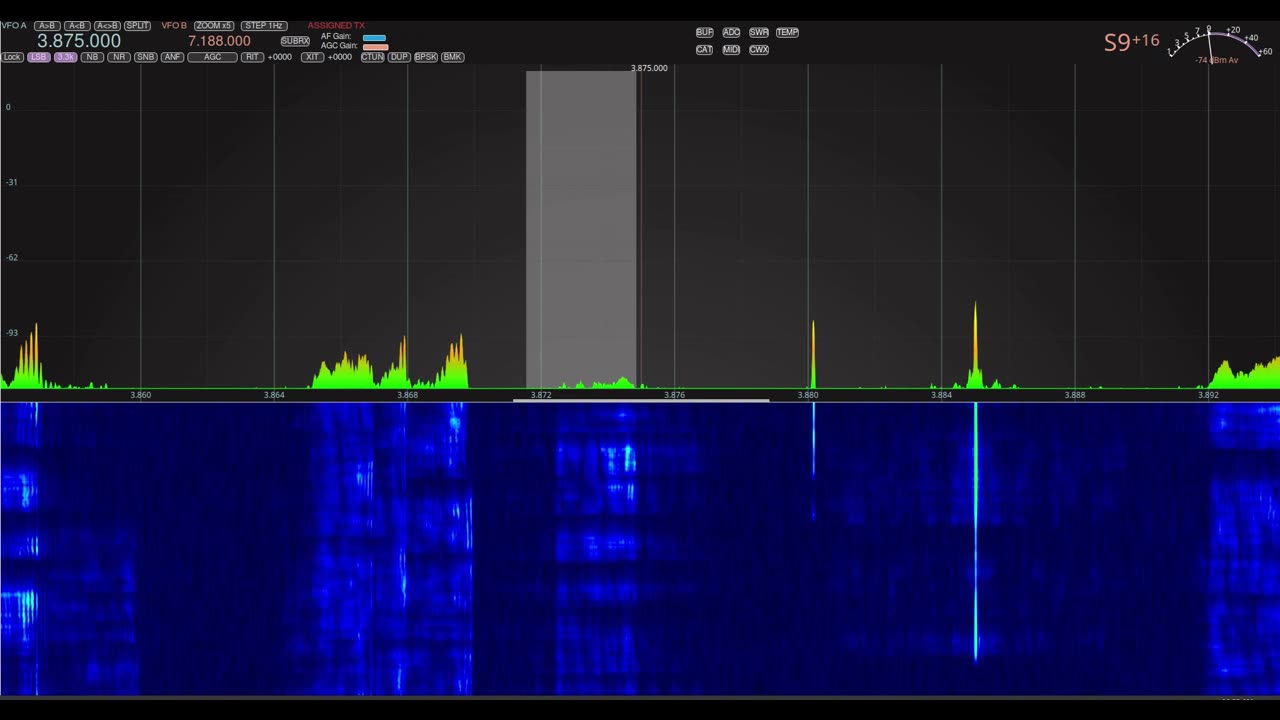Viewport: 1280px width, 720px height.
Task: Click the 3.860 frequency scale label
Action: [x=141, y=395]
